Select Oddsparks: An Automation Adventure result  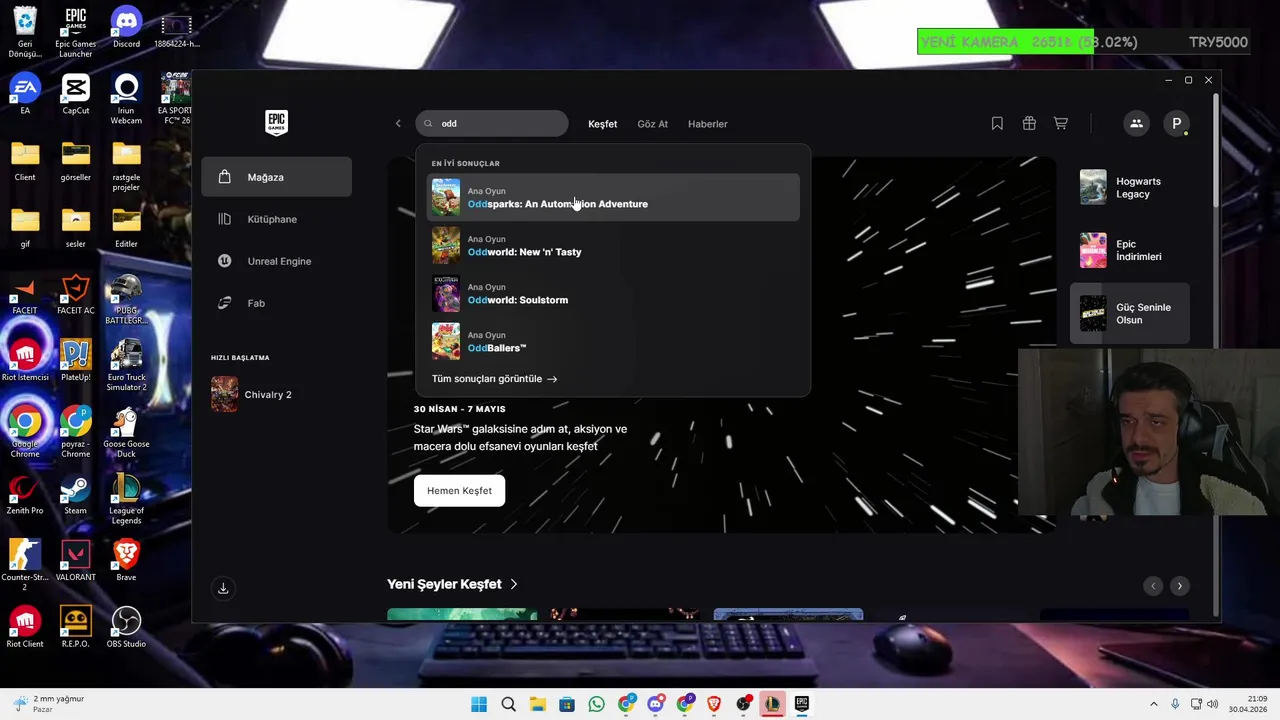click(613, 197)
